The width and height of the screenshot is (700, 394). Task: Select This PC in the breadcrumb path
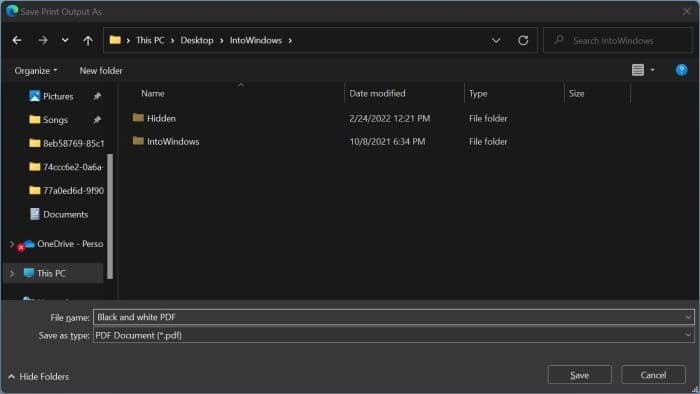(150, 40)
